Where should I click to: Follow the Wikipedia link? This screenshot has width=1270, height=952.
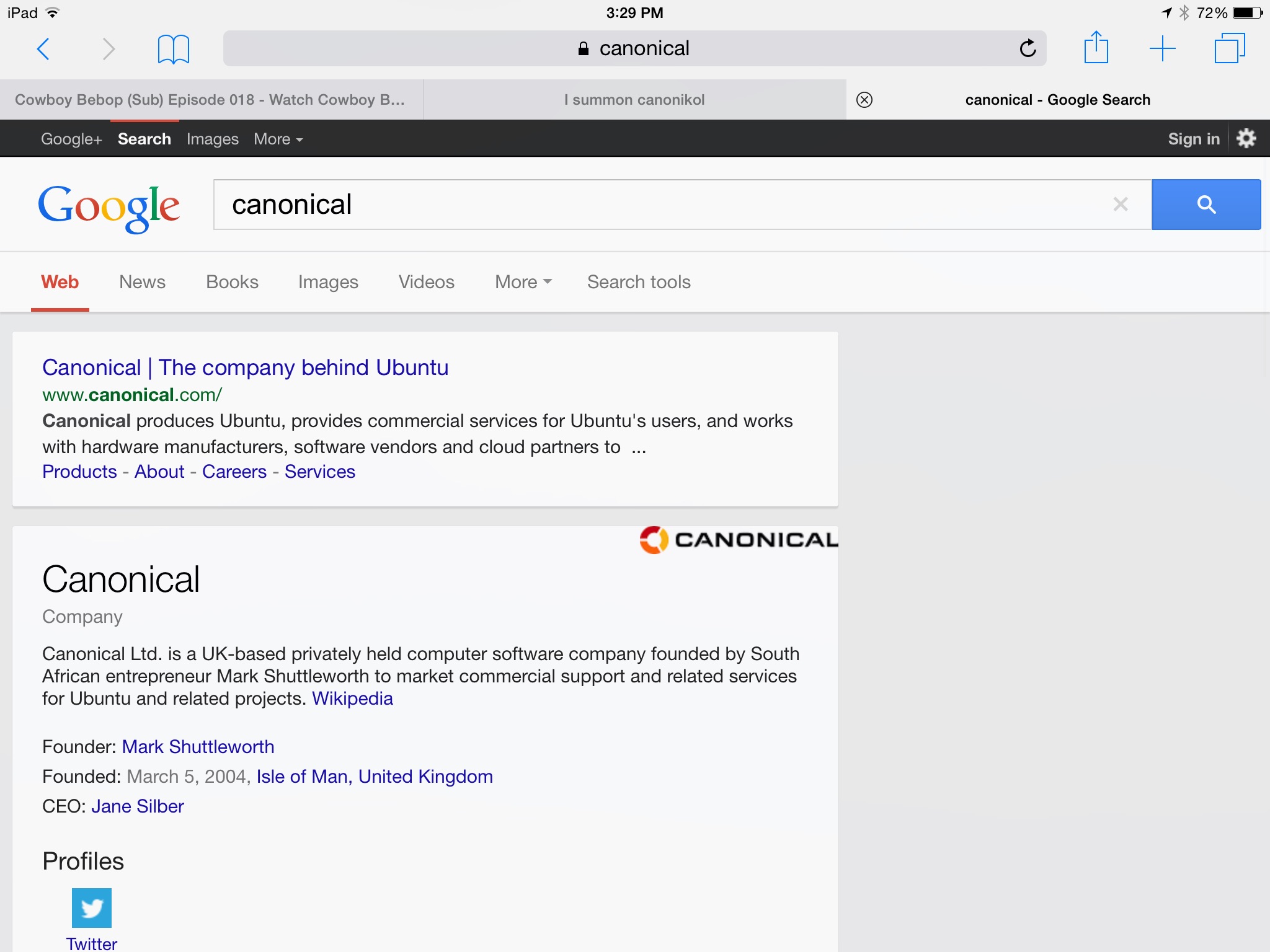(352, 699)
